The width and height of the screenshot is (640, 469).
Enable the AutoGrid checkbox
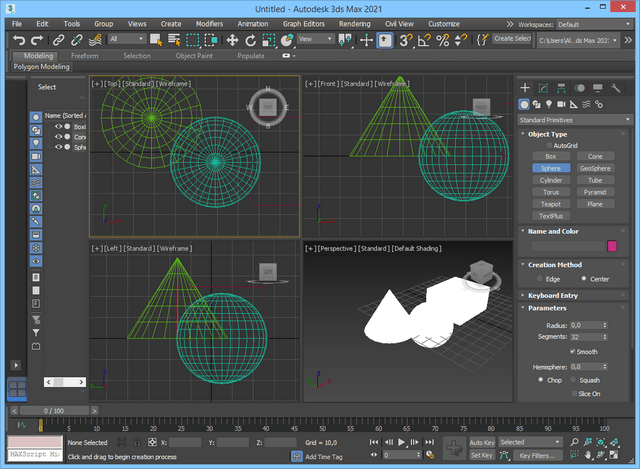[548, 145]
